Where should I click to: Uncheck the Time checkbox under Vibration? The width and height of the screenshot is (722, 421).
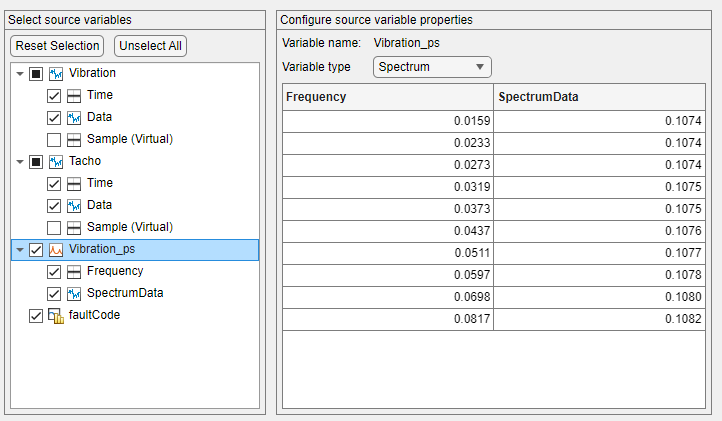pos(54,96)
